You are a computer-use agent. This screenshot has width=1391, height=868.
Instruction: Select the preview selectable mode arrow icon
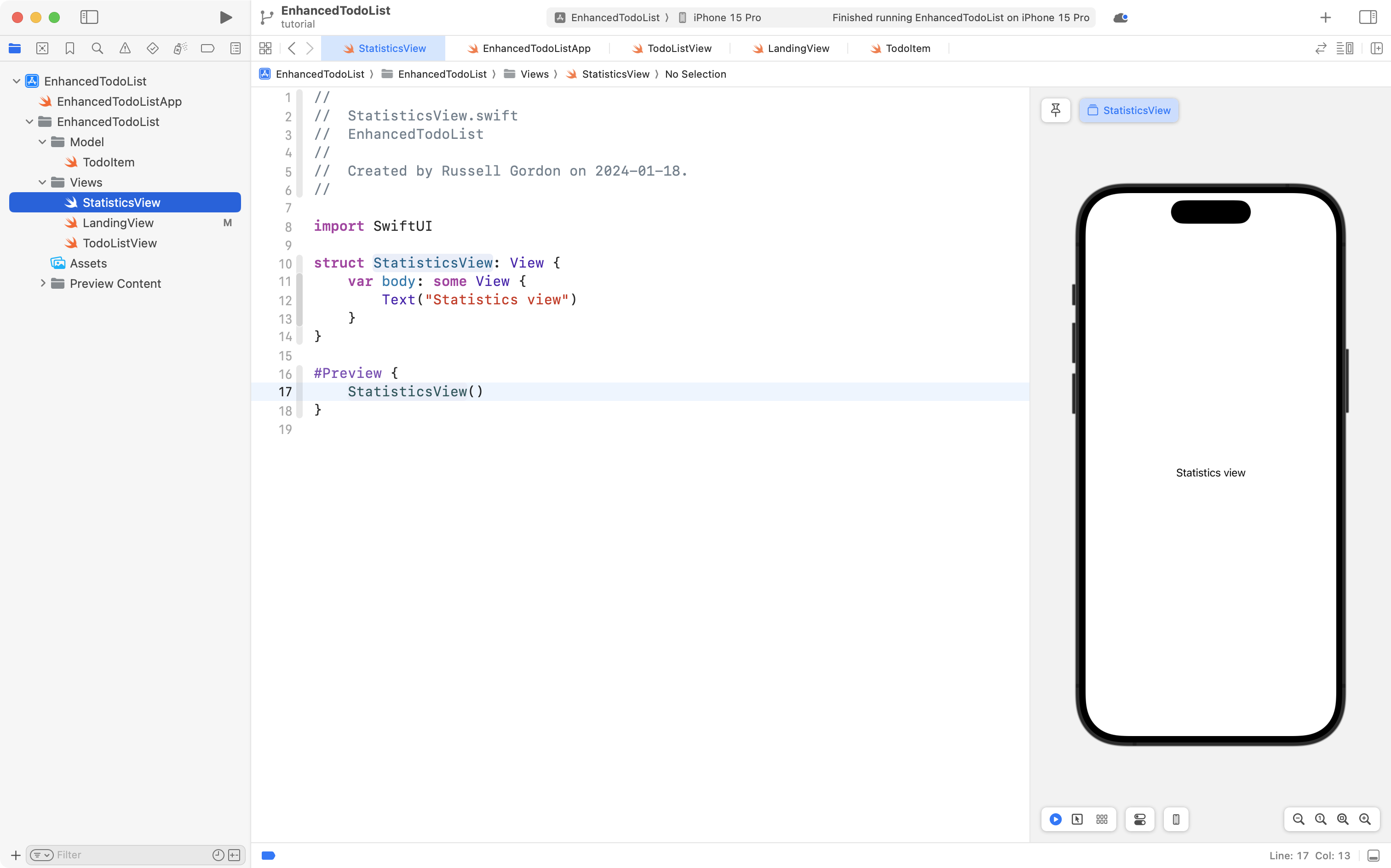point(1077,819)
